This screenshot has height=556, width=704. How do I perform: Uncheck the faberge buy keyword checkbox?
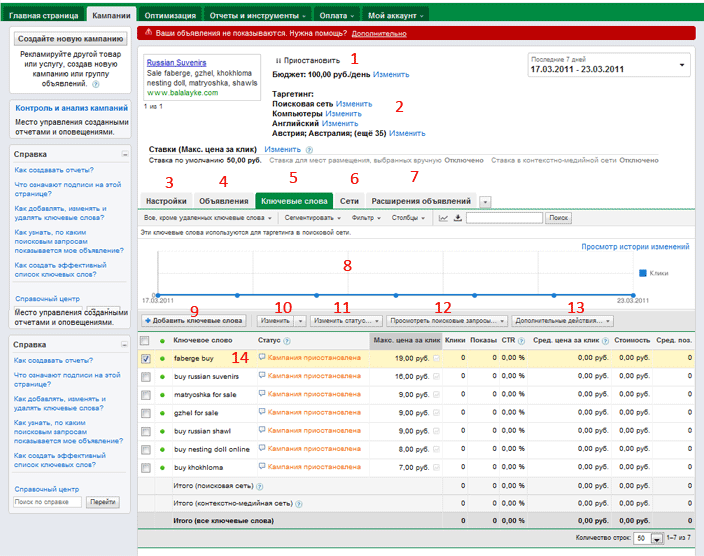pyautogui.click(x=147, y=358)
